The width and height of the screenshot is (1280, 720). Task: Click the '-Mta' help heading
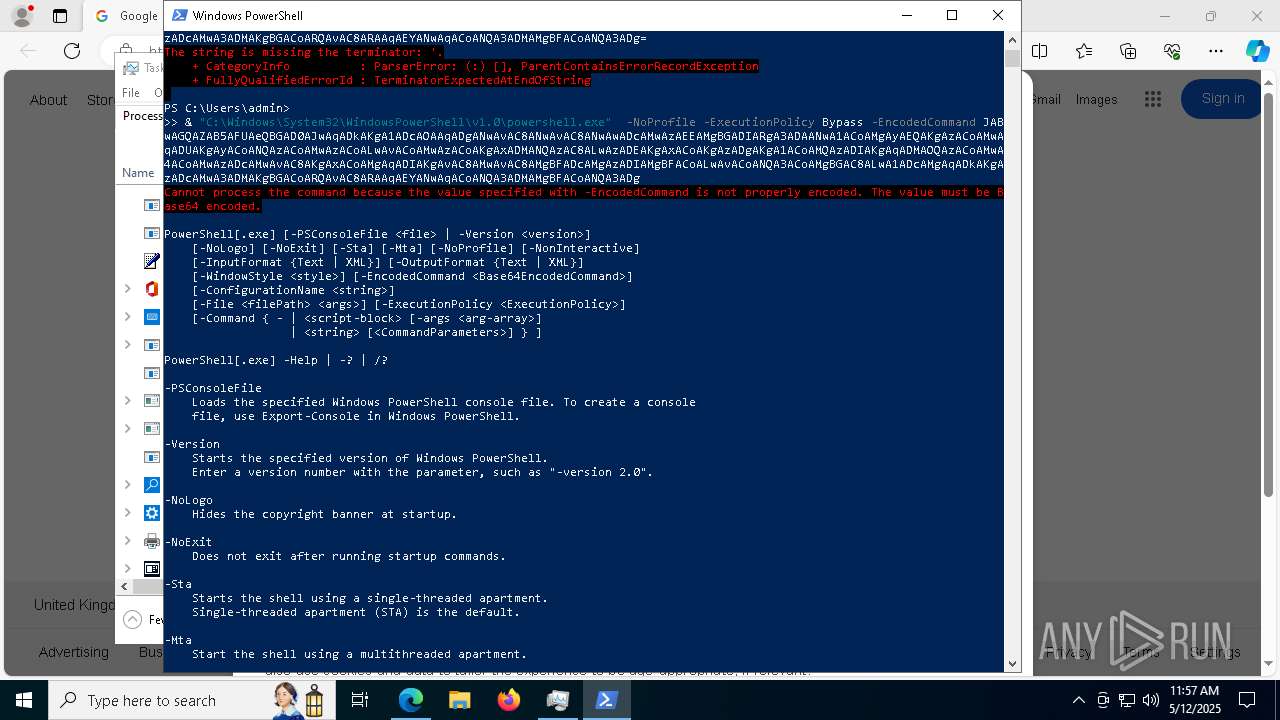(178, 640)
